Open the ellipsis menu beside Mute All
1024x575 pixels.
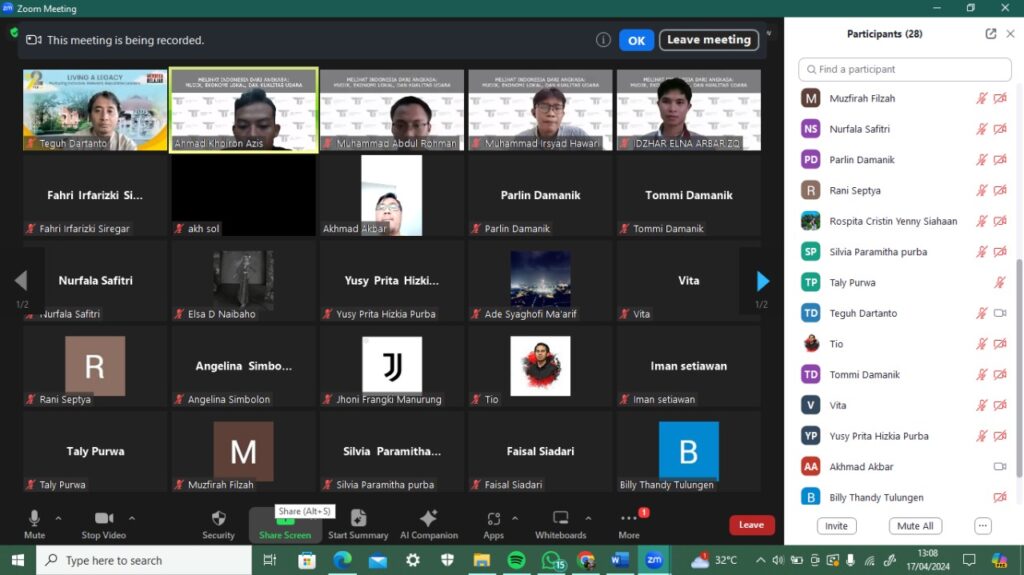pos(983,526)
